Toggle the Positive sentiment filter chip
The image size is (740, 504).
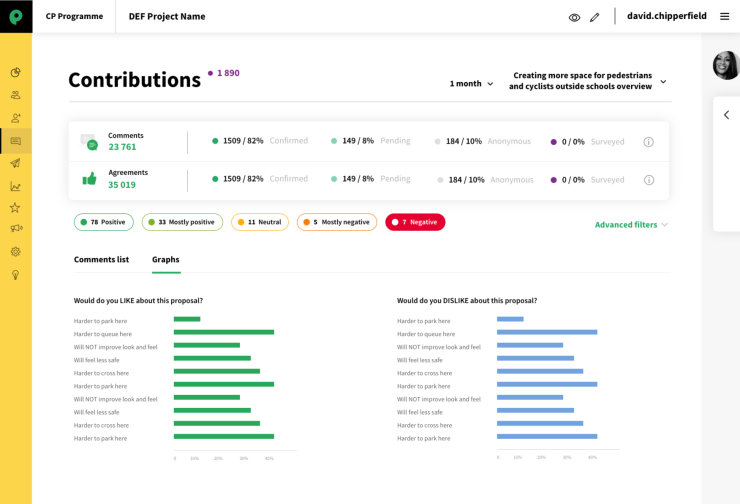click(x=104, y=222)
